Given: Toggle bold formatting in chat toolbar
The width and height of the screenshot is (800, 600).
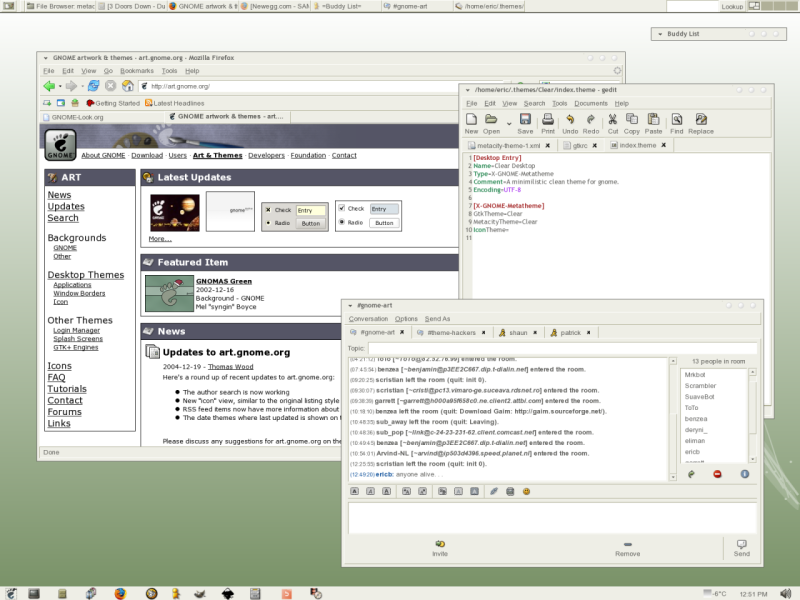Looking at the screenshot, I should click(355, 491).
